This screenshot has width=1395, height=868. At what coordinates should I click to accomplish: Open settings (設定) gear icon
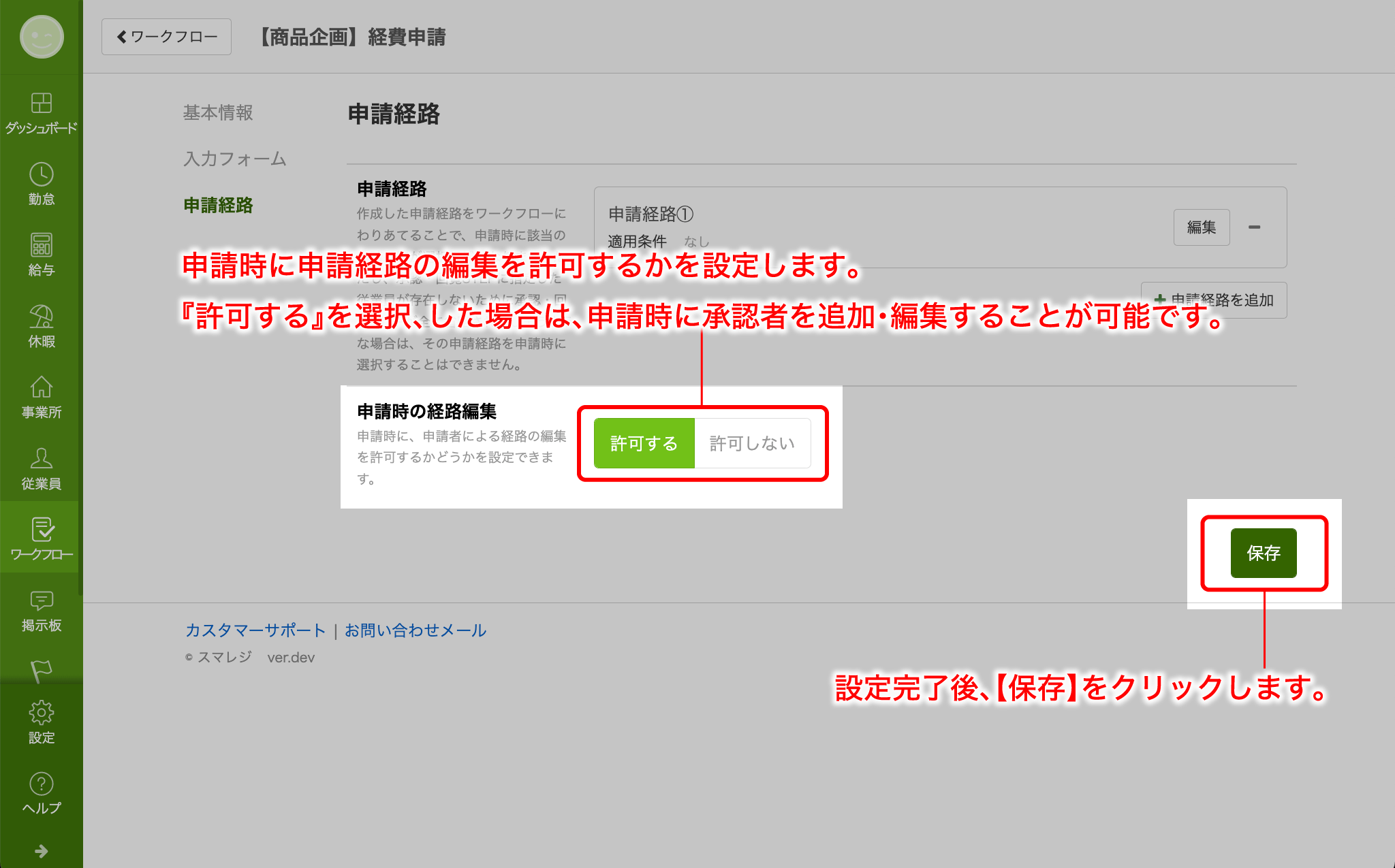(41, 722)
